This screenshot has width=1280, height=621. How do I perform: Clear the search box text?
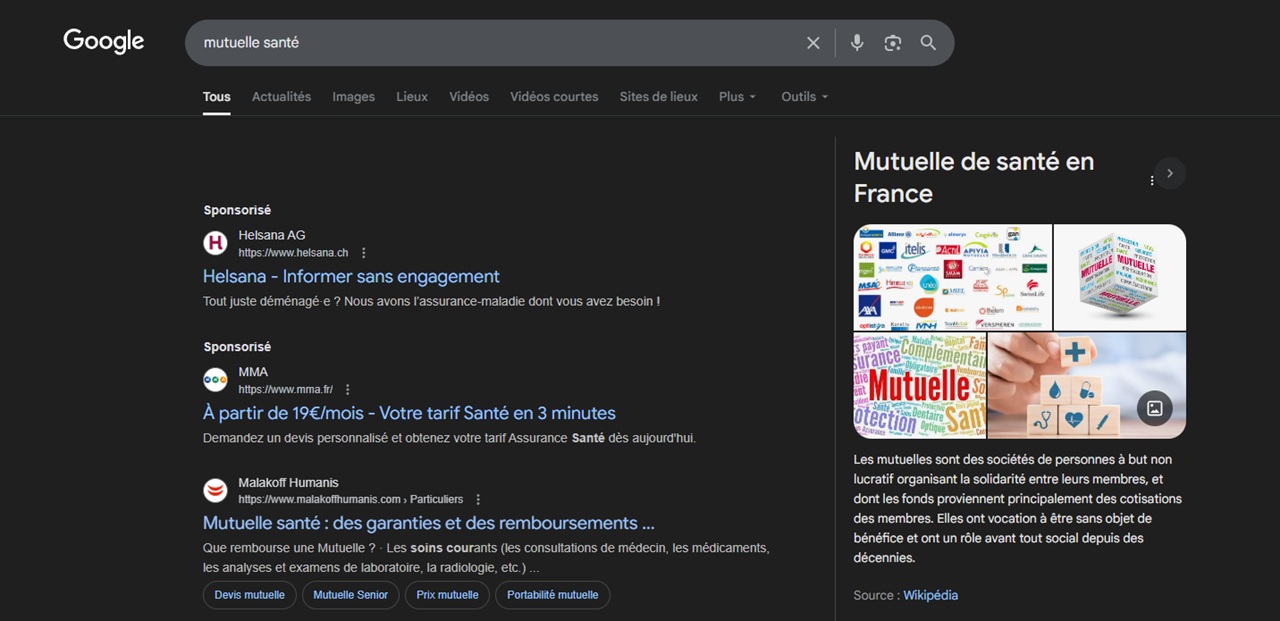813,43
